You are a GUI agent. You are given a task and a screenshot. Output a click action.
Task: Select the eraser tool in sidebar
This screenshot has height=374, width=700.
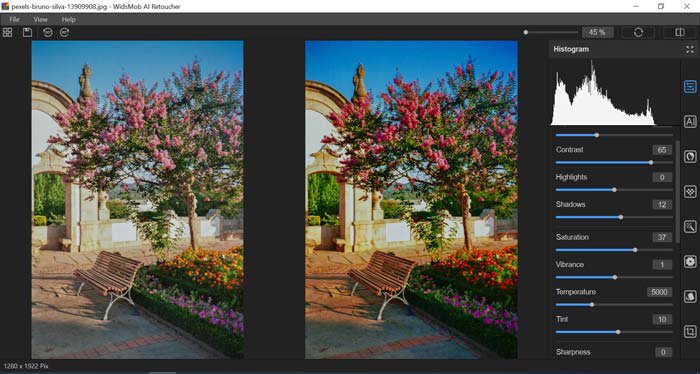[x=690, y=296]
